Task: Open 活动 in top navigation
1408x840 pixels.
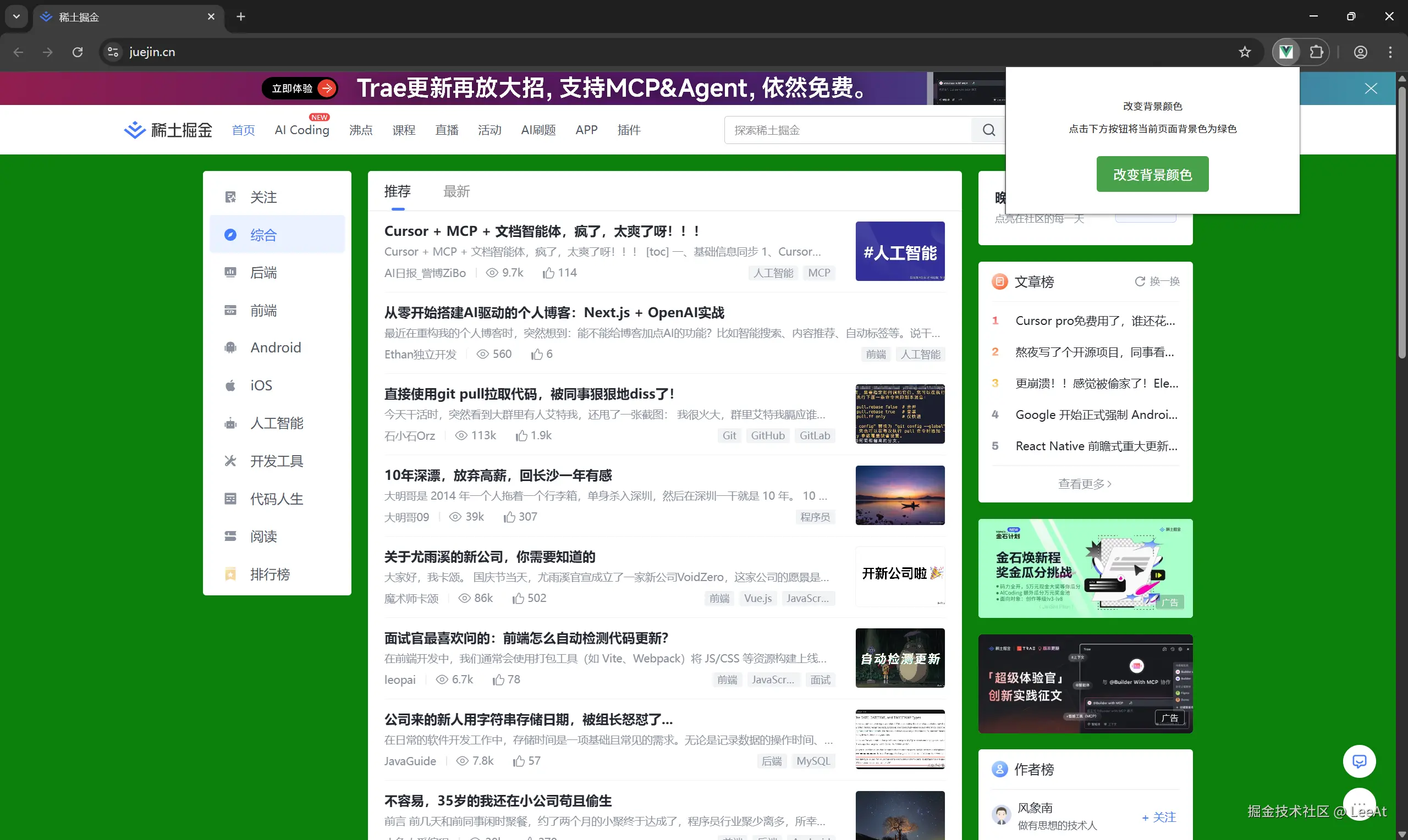Action: [490, 130]
